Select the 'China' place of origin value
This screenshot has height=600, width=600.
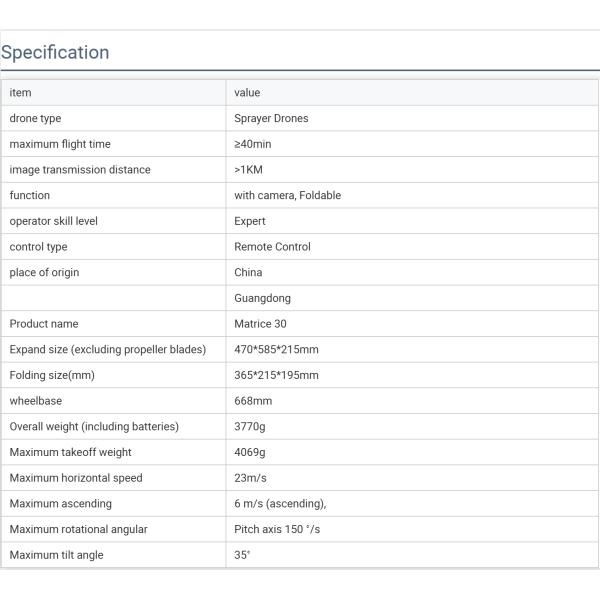click(248, 272)
